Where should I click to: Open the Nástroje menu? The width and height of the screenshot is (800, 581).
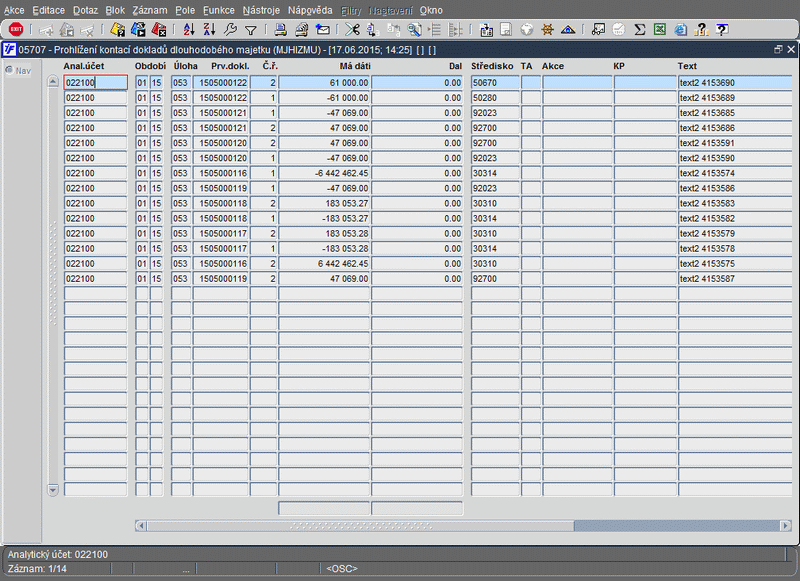[x=261, y=10]
